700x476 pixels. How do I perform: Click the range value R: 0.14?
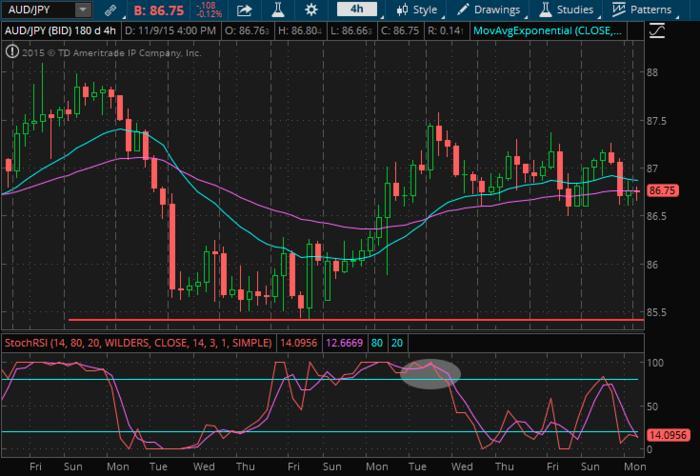445,31
